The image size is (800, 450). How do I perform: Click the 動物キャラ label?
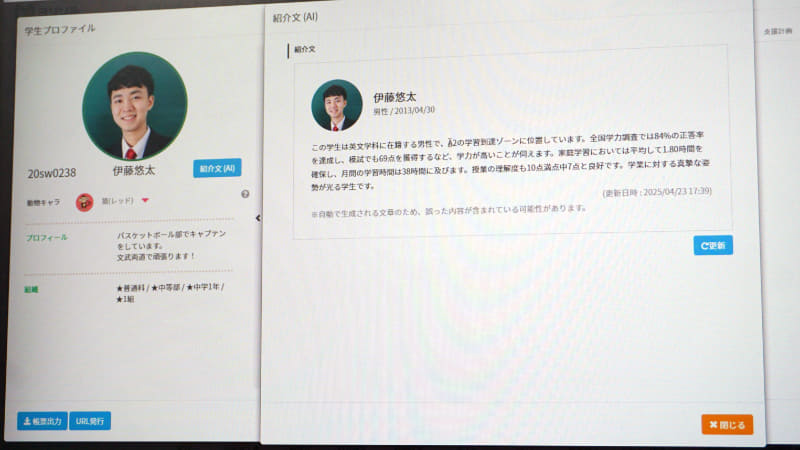[x=43, y=203]
